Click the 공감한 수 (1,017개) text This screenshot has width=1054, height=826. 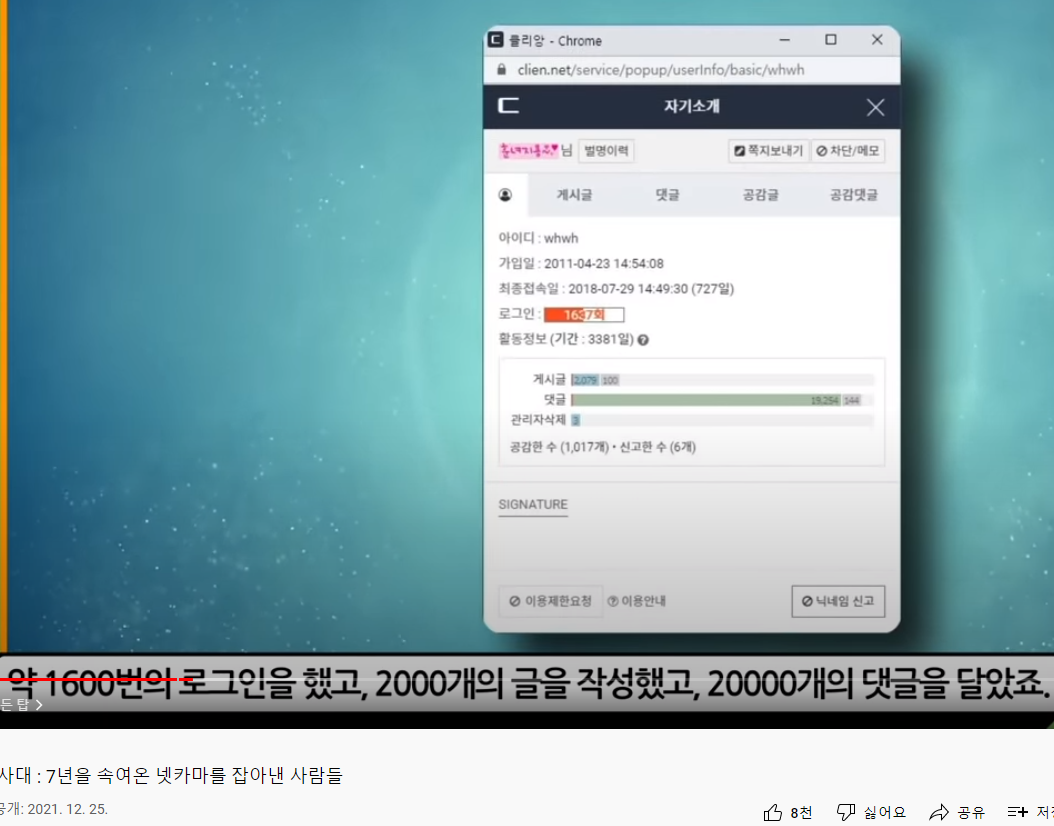pos(559,447)
